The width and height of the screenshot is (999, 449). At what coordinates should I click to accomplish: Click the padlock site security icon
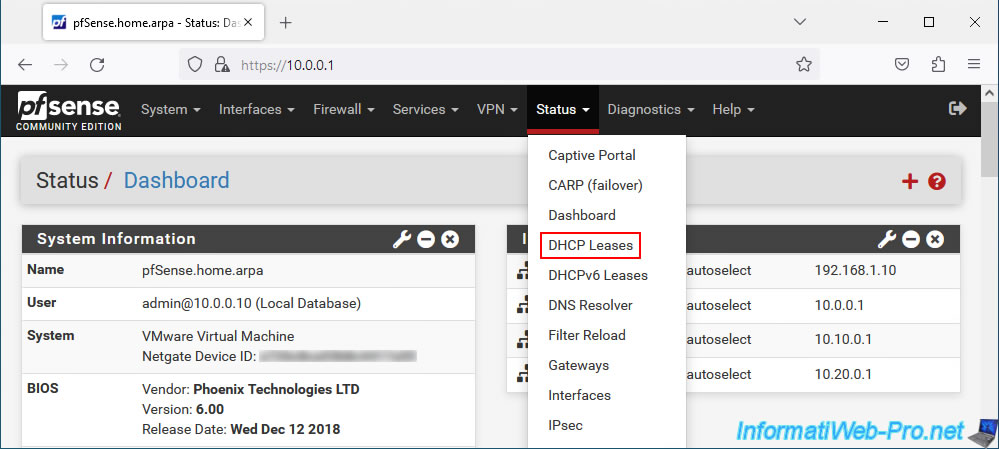(x=221, y=64)
